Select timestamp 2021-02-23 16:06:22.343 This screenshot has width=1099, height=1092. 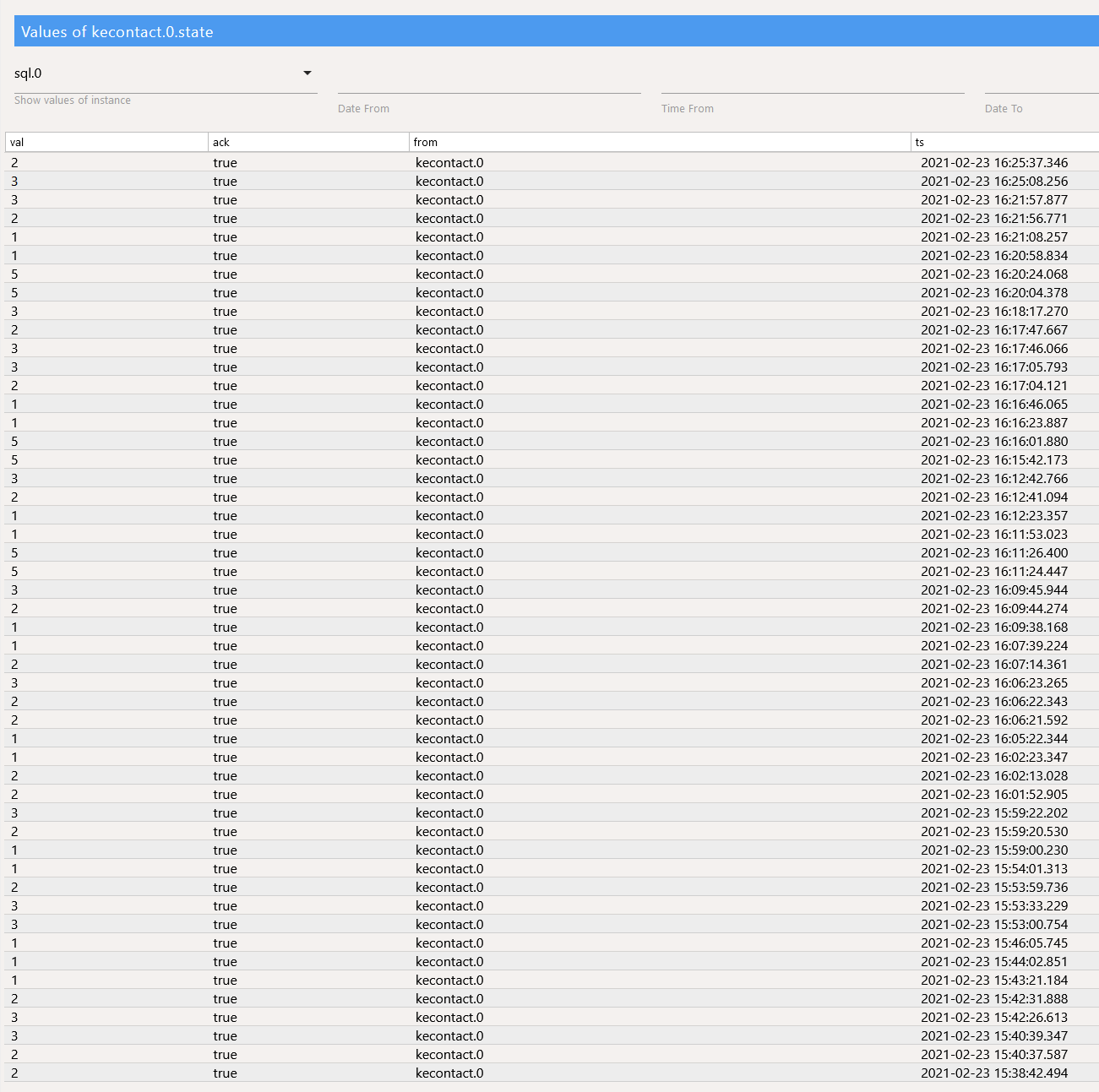[994, 702]
